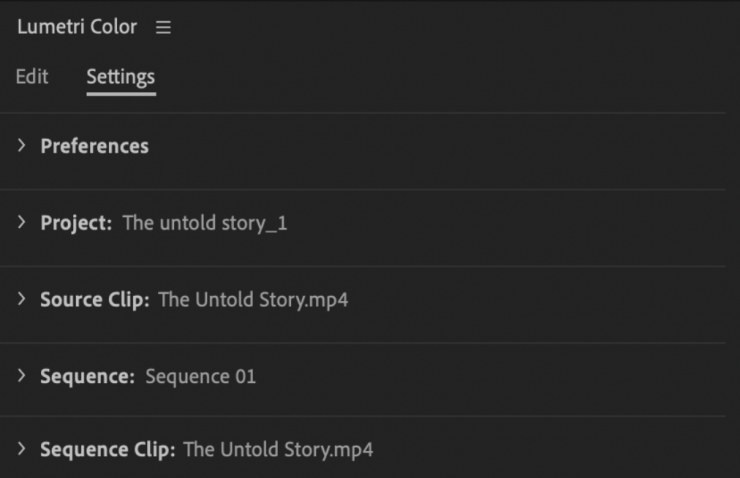Expand the Sequence section chevron
740x478 pixels.
22,377
